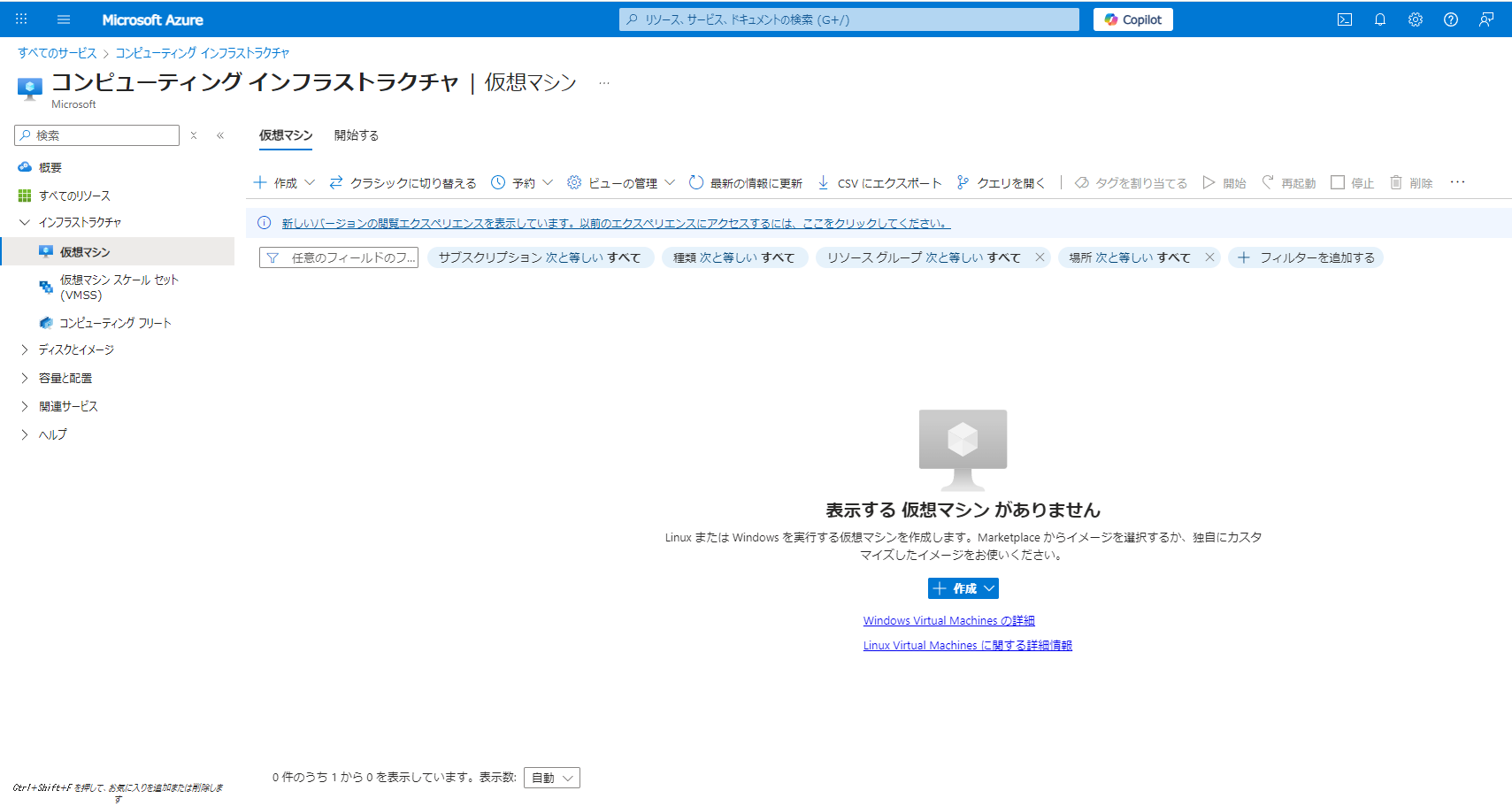The width and height of the screenshot is (1512, 806).
Task: Select 仮想マシン in the sidebar
Action: pyautogui.click(x=117, y=251)
